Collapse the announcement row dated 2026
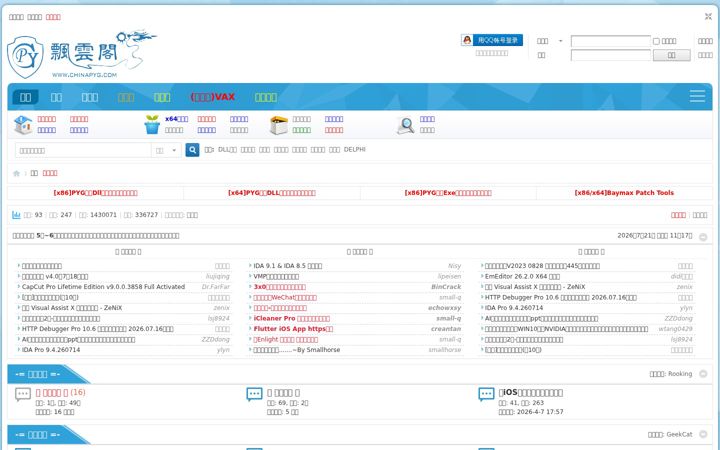Screen dimensions: 720x450 coord(703,237)
